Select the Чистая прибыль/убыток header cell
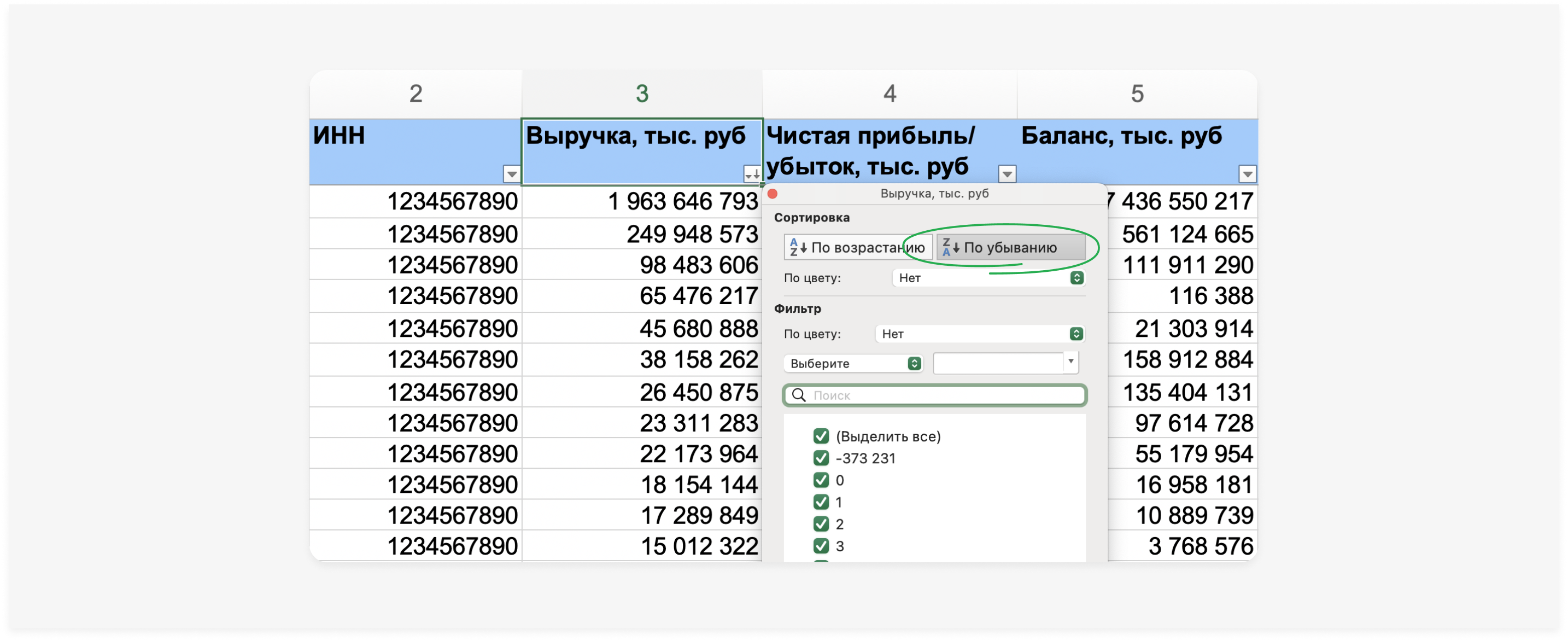This screenshot has height=641, width=1568. pos(890,151)
